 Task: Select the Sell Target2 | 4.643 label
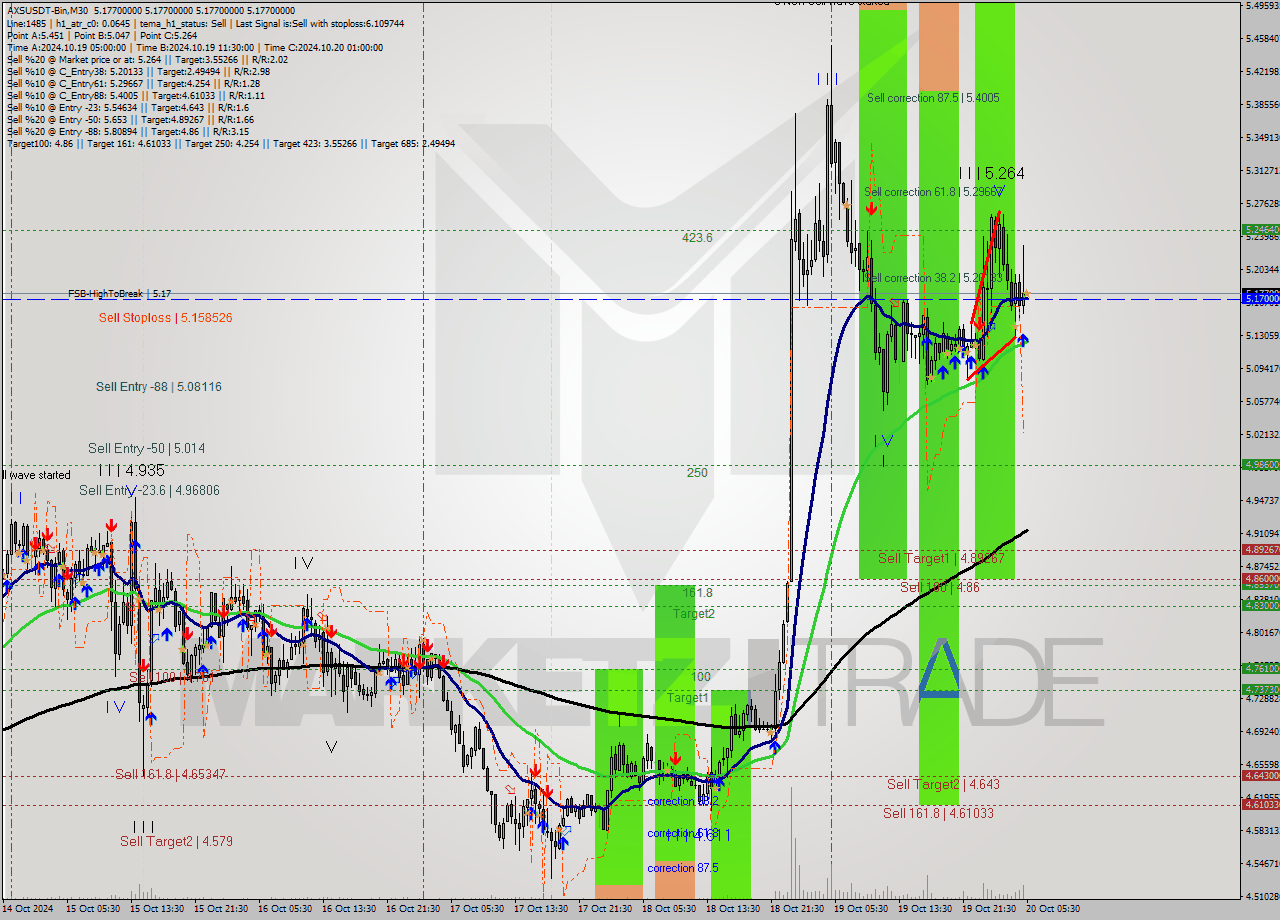(x=943, y=785)
